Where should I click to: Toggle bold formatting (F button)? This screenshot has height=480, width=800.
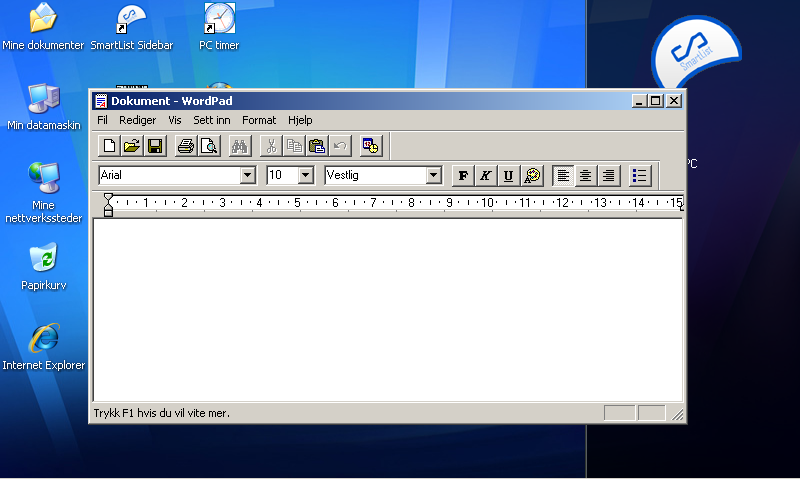(463, 175)
